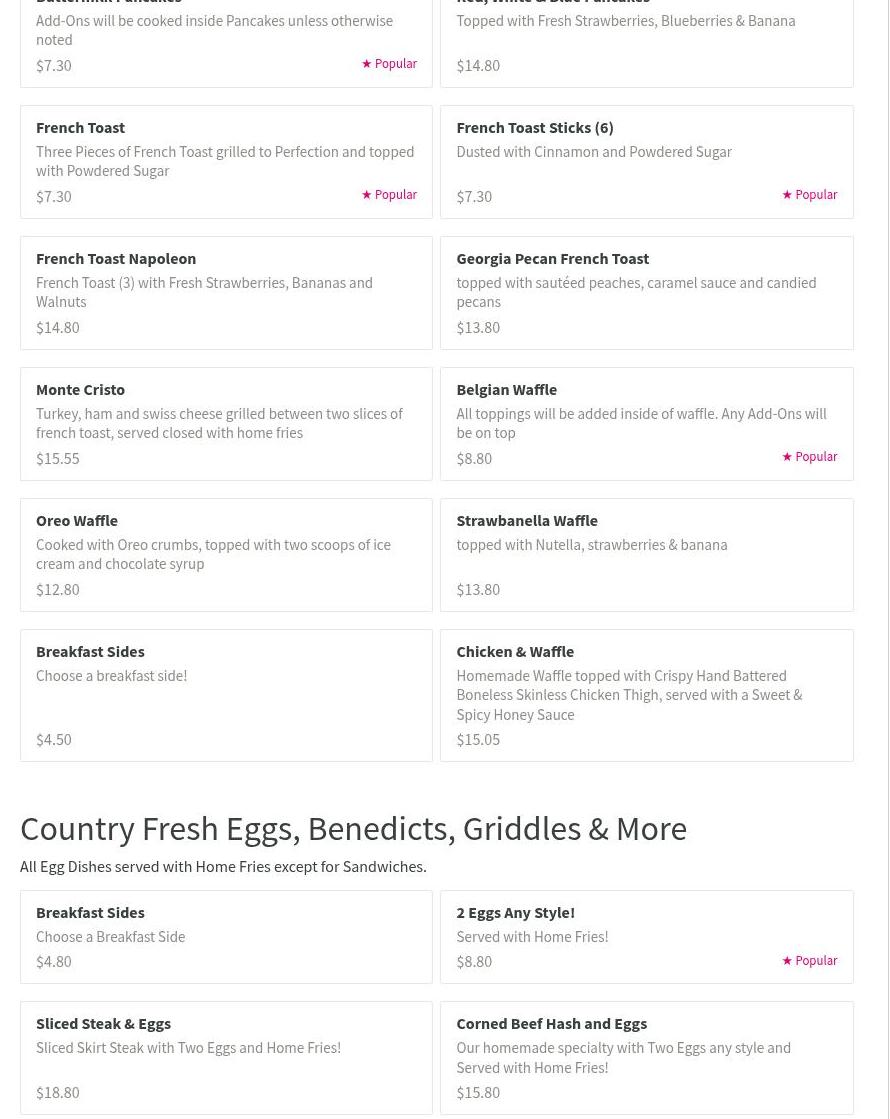This screenshot has width=890, height=1119.
Task: Click the Monte Cristo $15.55 price
Action: pyautogui.click(x=58, y=459)
